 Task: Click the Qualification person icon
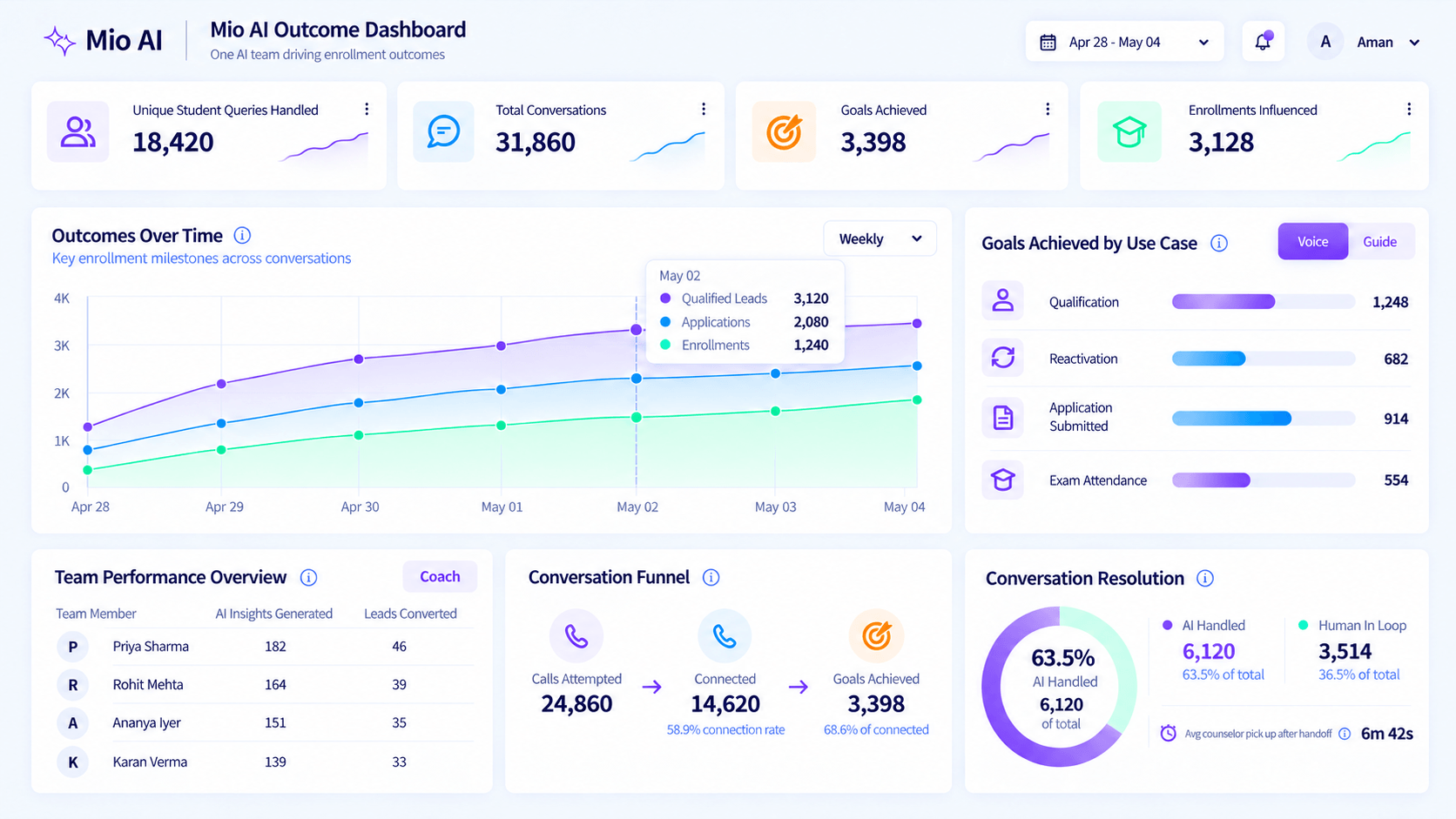tap(1002, 301)
